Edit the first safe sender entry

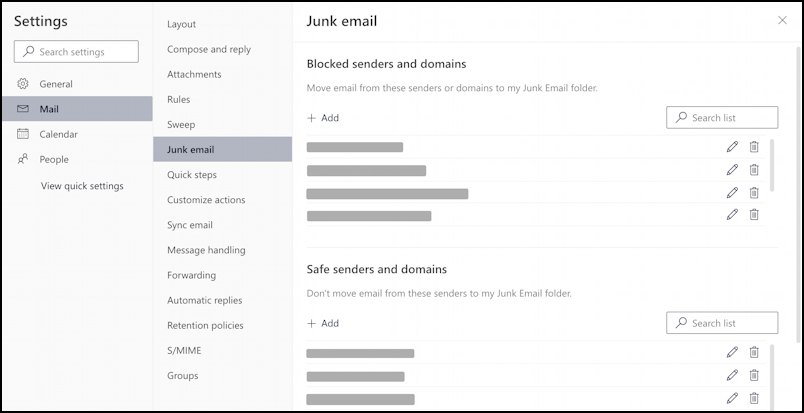[732, 352]
